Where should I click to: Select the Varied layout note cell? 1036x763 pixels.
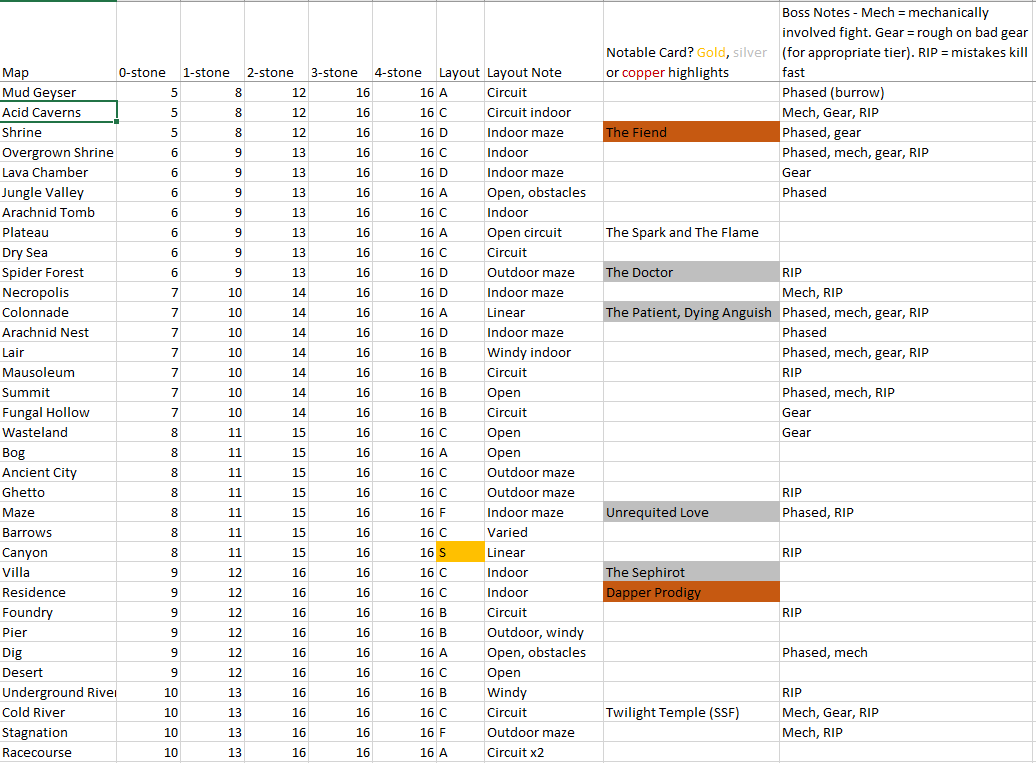[x=544, y=532]
